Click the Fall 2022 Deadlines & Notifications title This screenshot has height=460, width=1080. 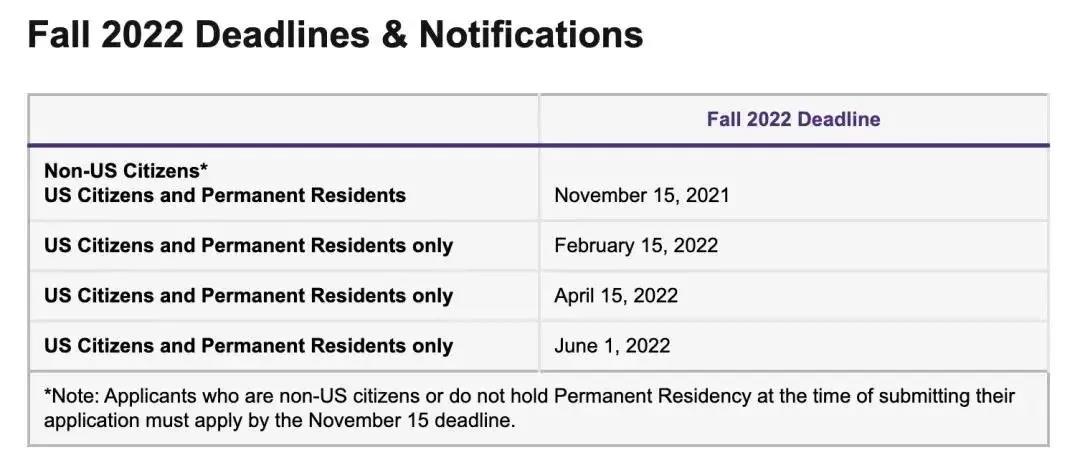tap(335, 36)
